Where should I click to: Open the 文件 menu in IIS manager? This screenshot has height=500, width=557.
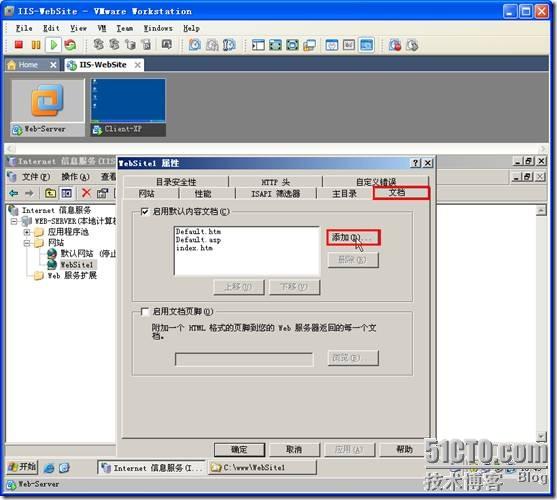point(36,176)
